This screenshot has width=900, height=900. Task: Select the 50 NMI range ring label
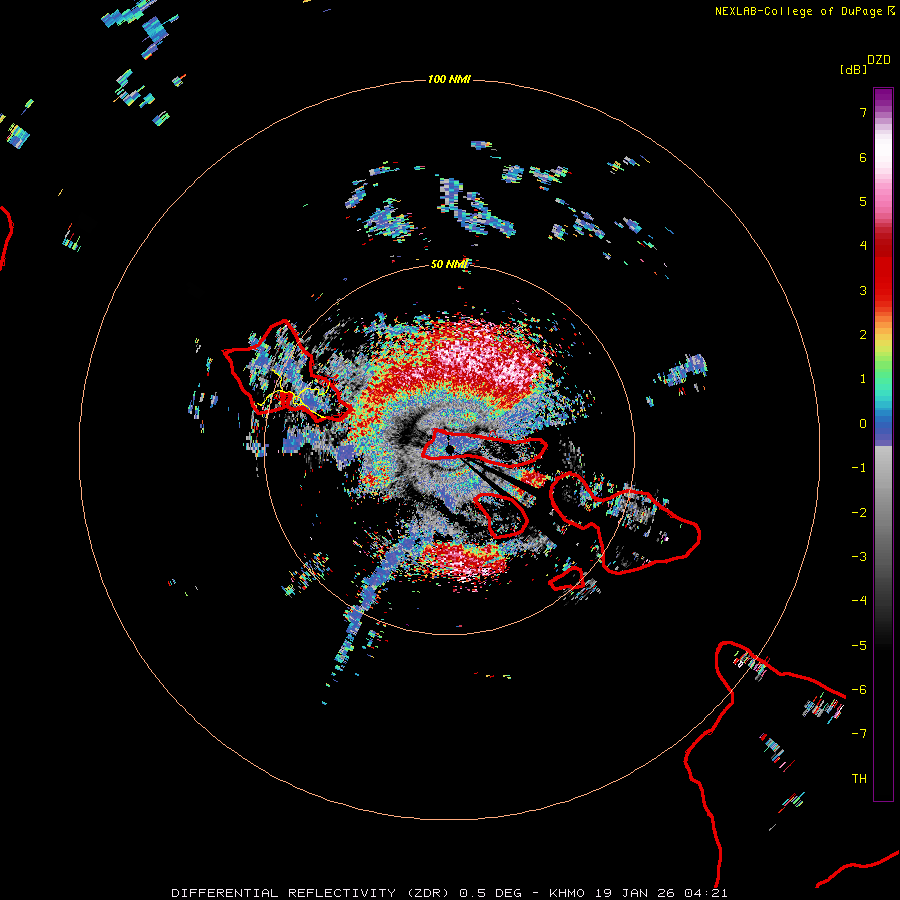[x=449, y=264]
